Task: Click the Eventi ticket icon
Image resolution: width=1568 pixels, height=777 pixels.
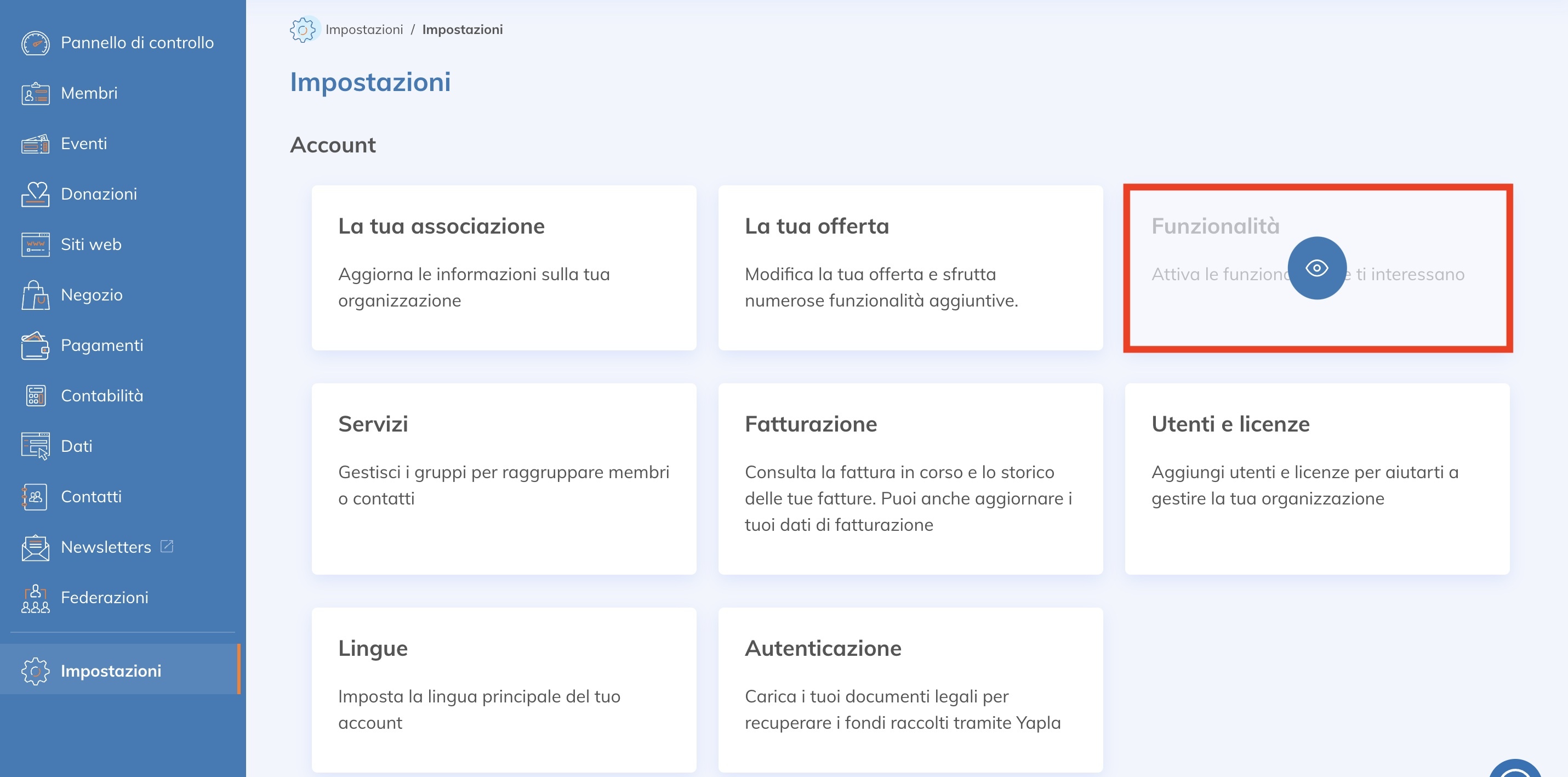Action: pyautogui.click(x=35, y=144)
